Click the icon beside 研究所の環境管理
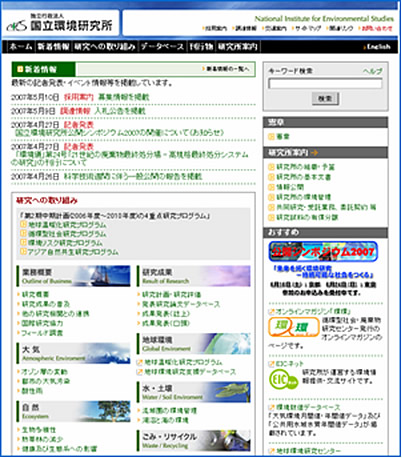402x458 pixels. pos(271,197)
